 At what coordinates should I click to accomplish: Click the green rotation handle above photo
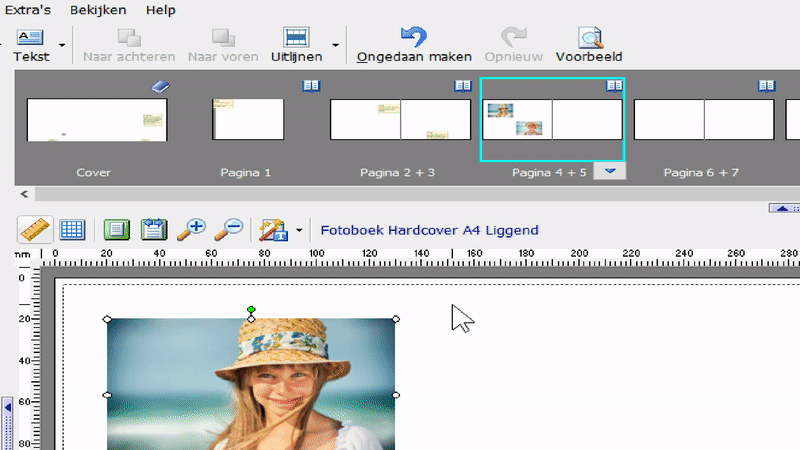pos(251,310)
